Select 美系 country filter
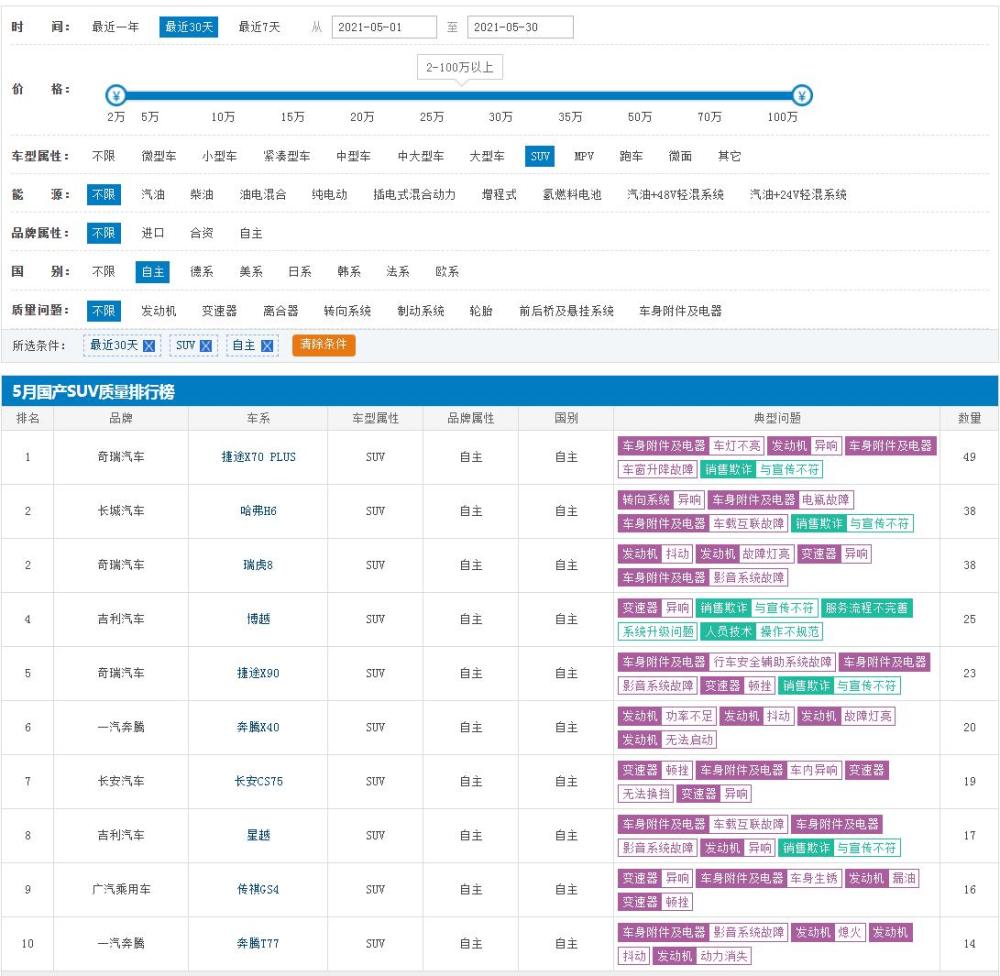This screenshot has width=1000, height=976. [251, 272]
